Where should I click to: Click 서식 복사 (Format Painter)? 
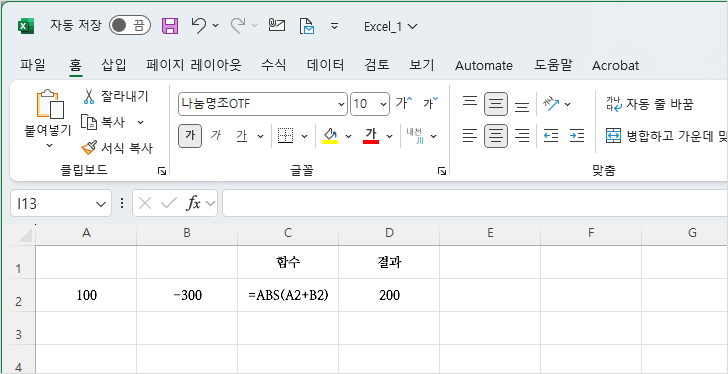(x=117, y=148)
